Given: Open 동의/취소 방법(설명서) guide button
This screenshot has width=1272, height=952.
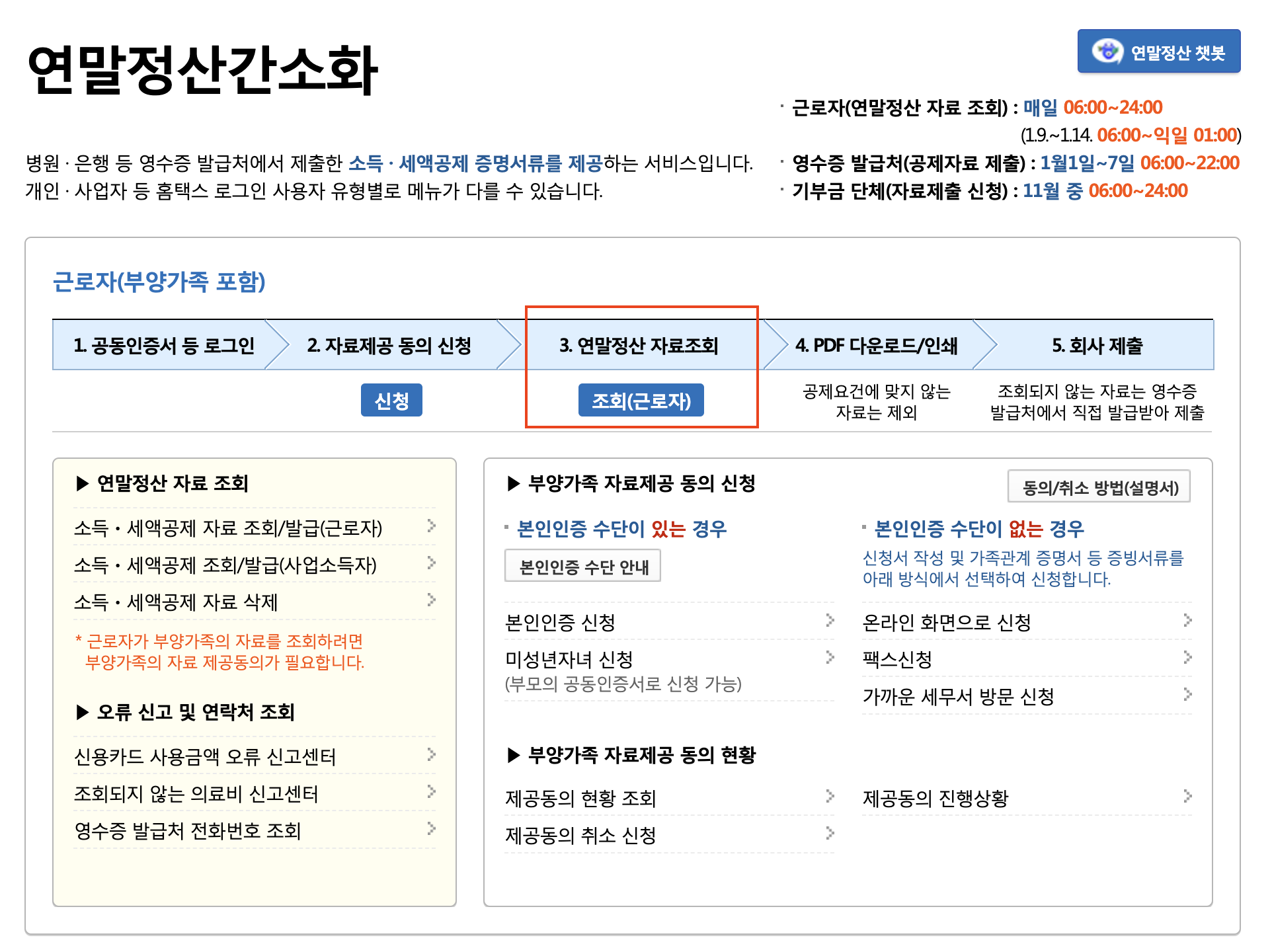Looking at the screenshot, I should tap(1099, 487).
